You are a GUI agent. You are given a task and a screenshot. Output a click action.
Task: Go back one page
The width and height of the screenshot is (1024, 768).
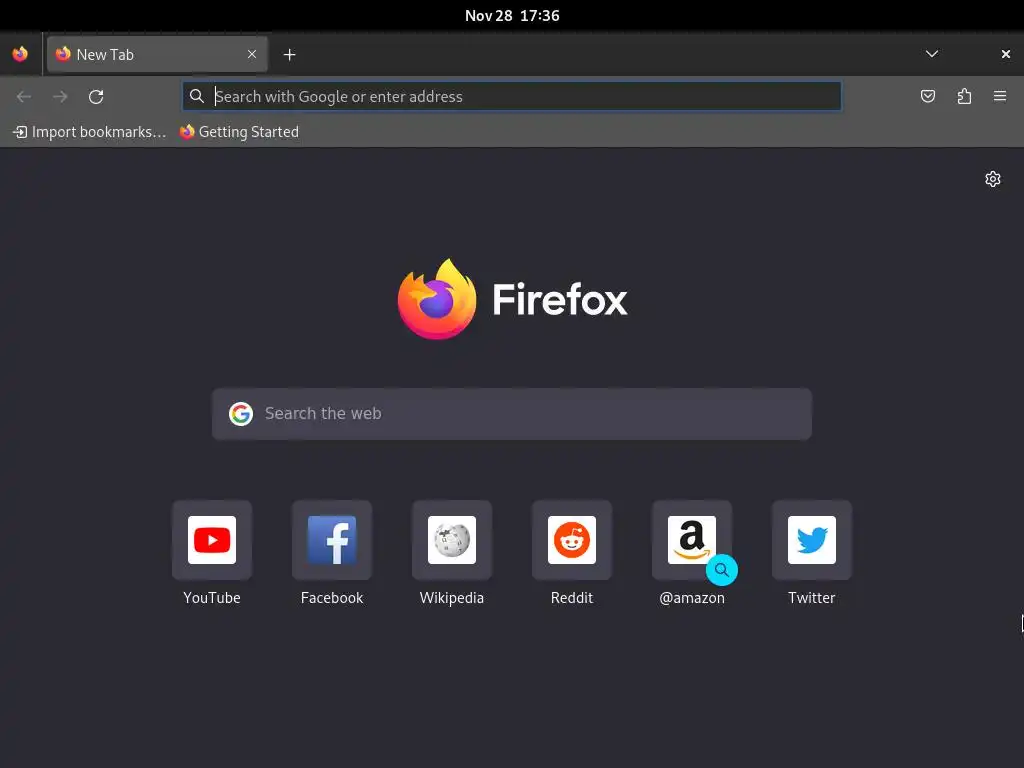pos(24,97)
